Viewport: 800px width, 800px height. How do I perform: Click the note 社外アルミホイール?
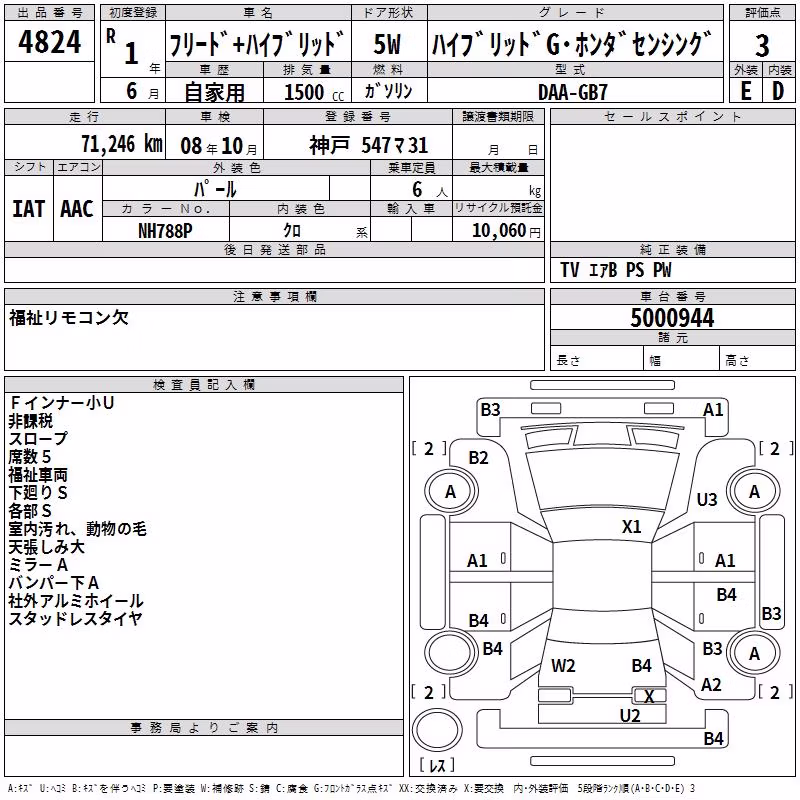[76, 601]
